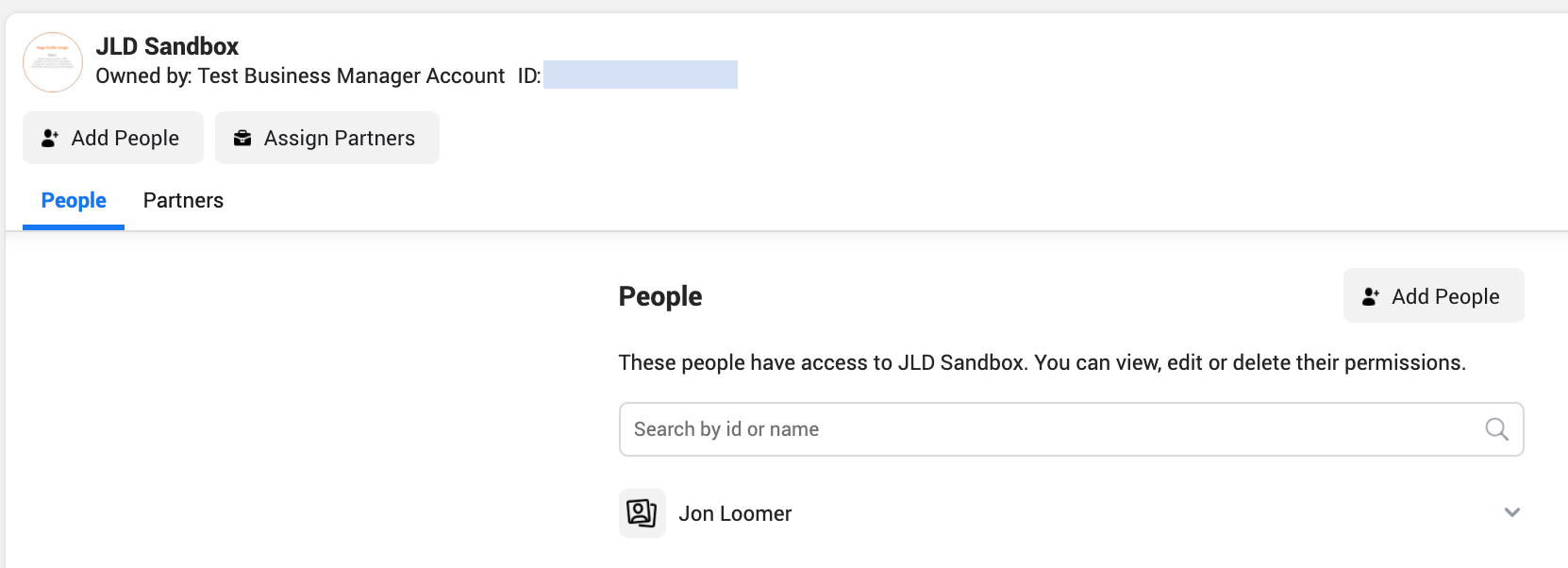Click the highlighted ID value box
1568x568 pixels.
[x=641, y=75]
